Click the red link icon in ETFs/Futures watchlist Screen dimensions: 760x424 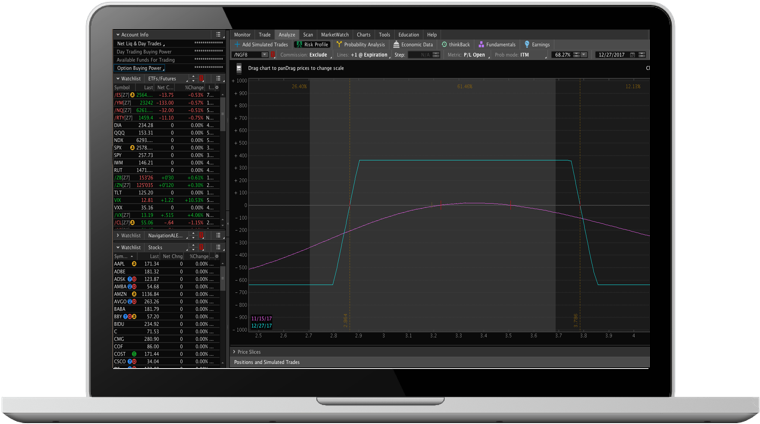coord(201,78)
